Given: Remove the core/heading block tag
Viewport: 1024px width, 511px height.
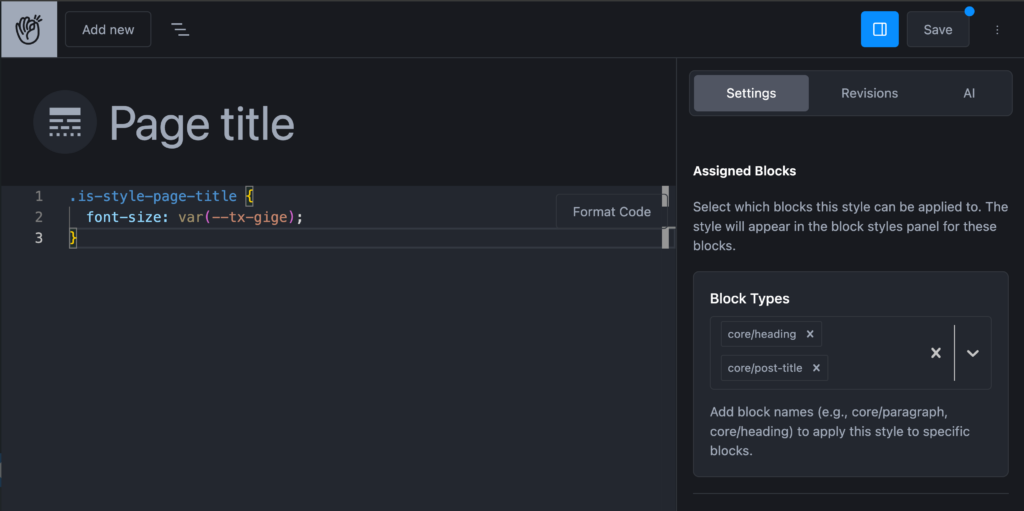Looking at the screenshot, I should click(810, 334).
